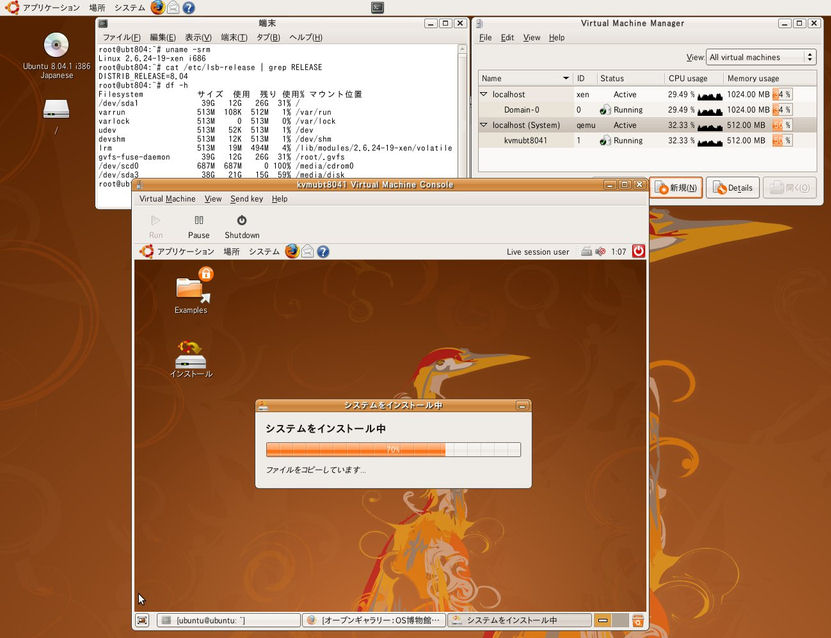Open the Examples folder on guest desktop
Screen dimensions: 831x638
[x=191, y=290]
